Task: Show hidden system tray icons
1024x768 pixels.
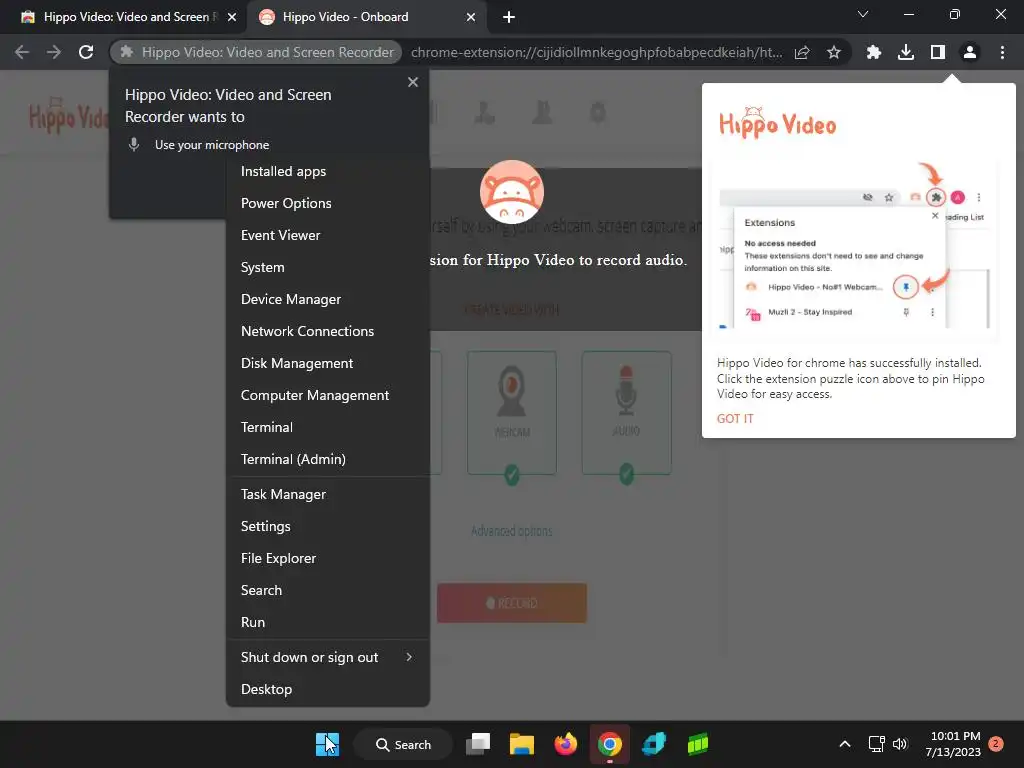Action: pos(844,744)
